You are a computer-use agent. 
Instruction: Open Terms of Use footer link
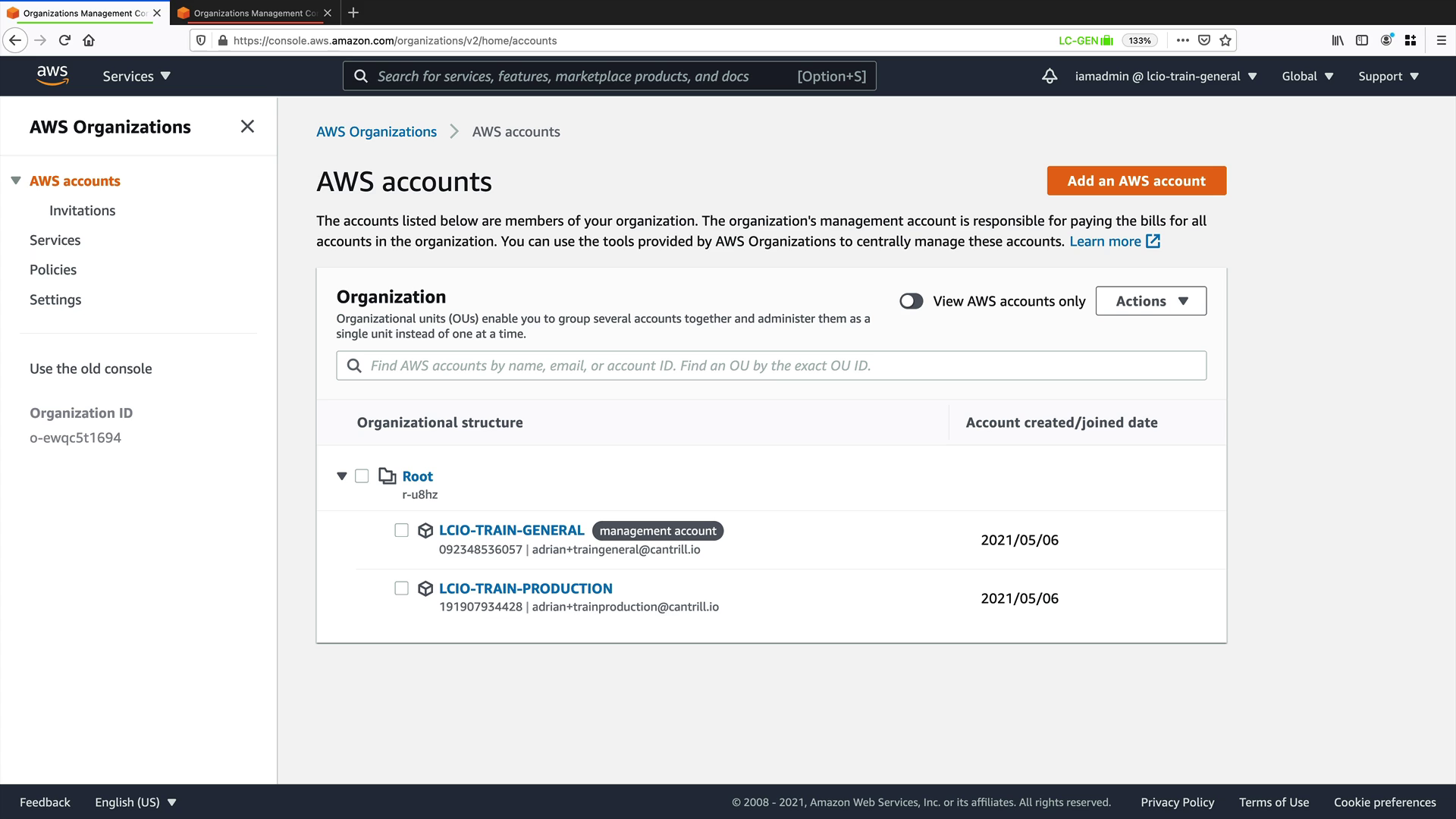pos(1274,802)
